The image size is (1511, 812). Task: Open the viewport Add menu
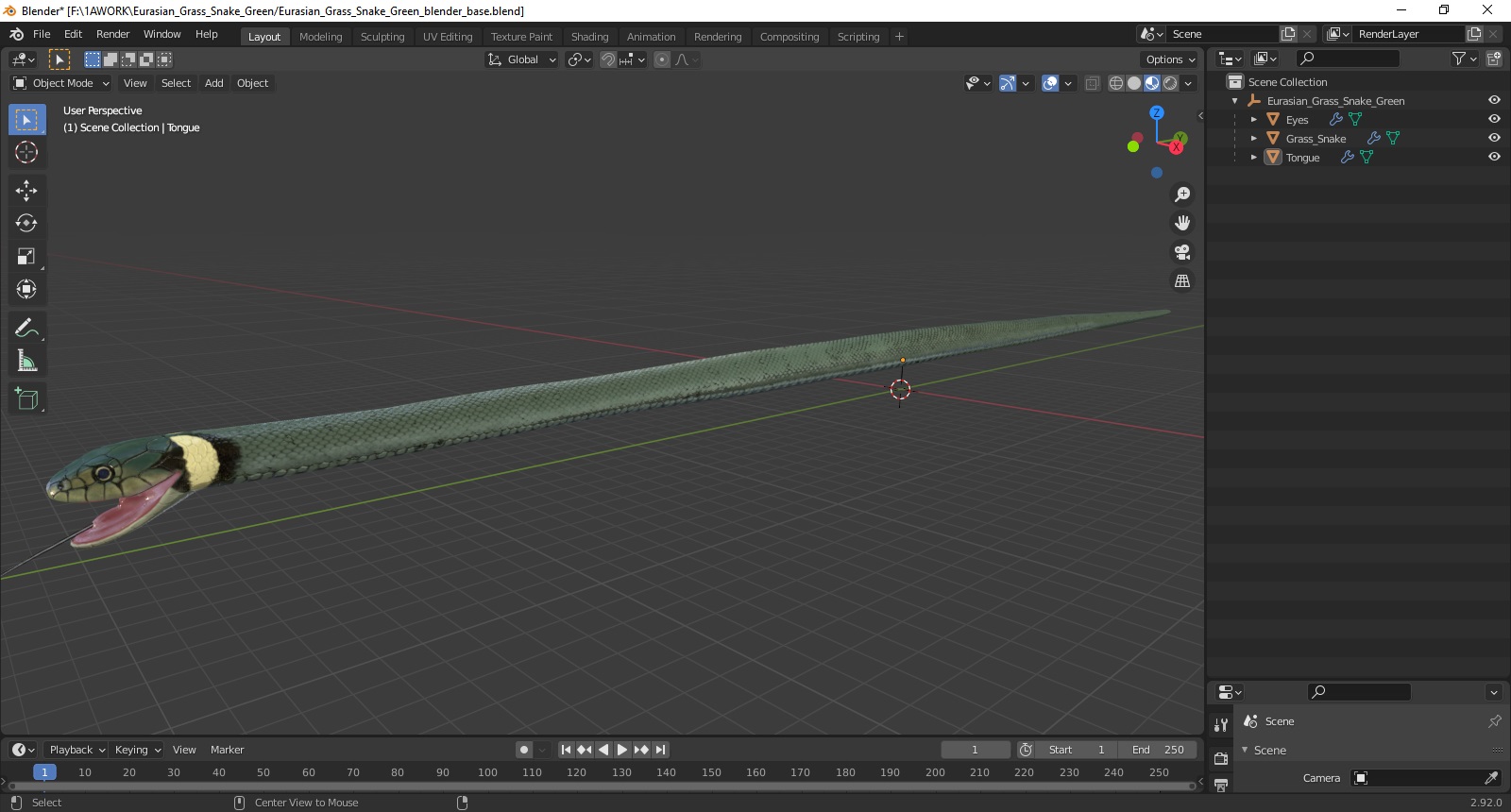tap(214, 83)
